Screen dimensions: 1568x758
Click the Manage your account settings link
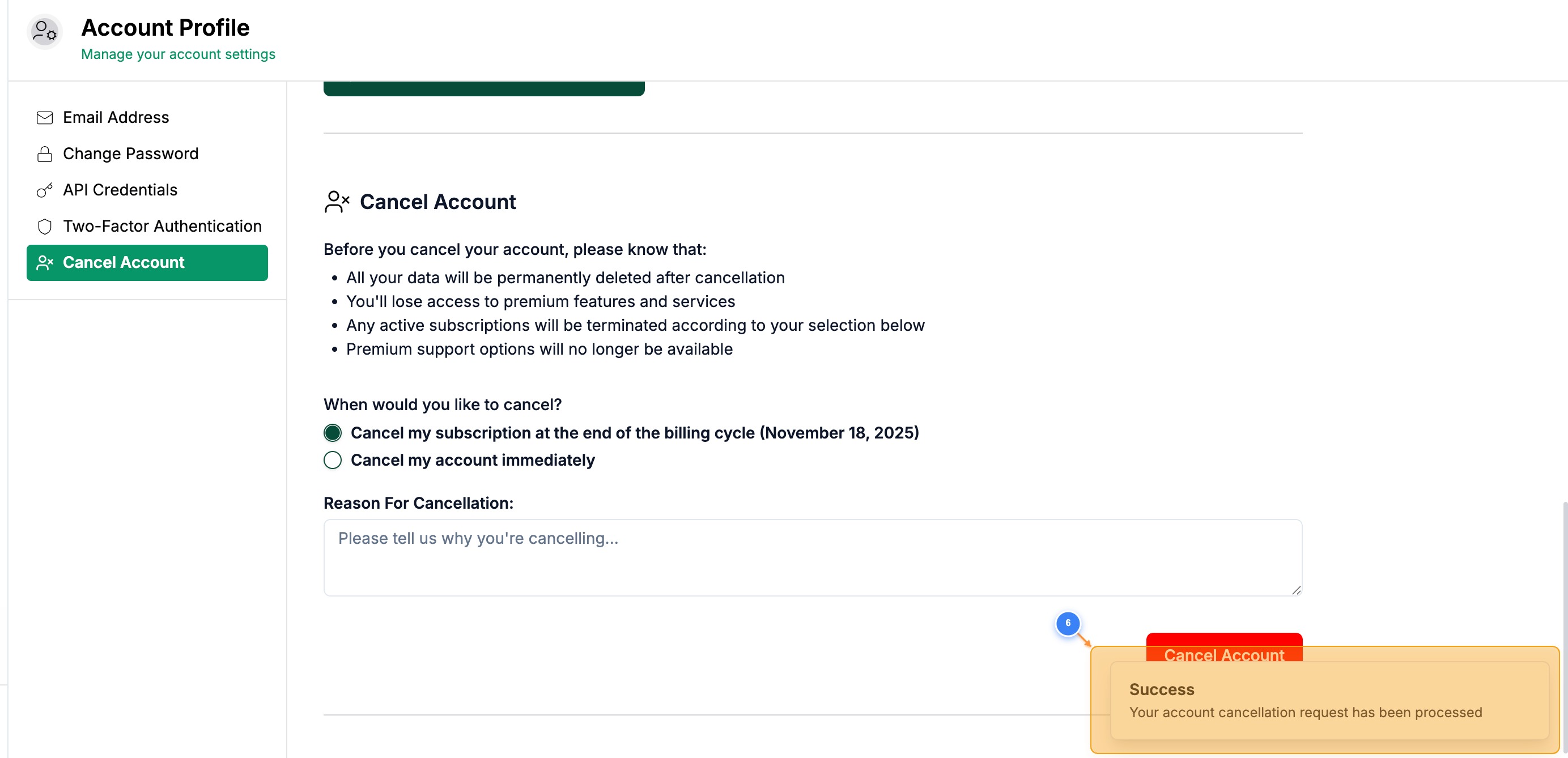pyautogui.click(x=178, y=54)
